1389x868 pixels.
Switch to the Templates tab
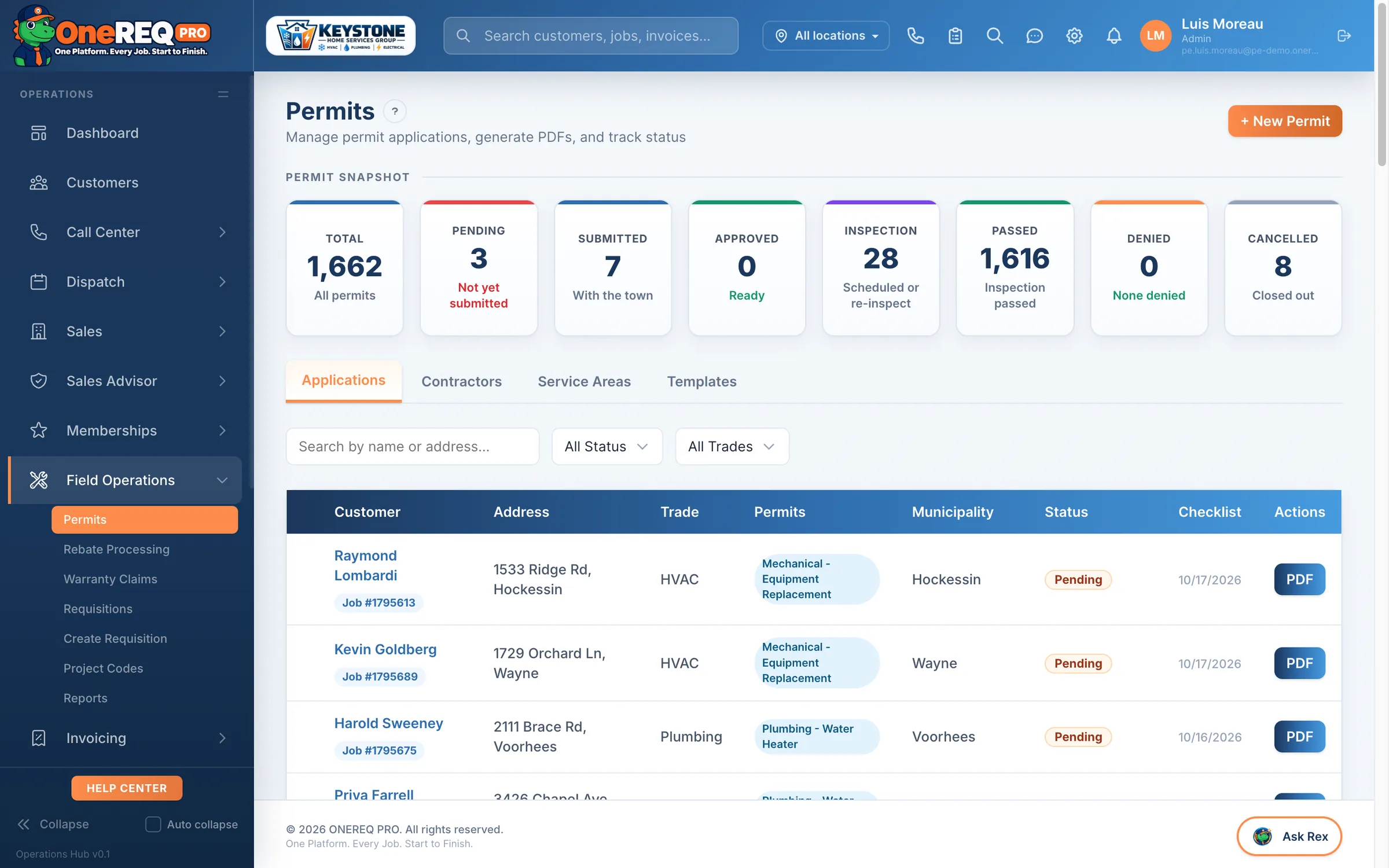(x=701, y=381)
